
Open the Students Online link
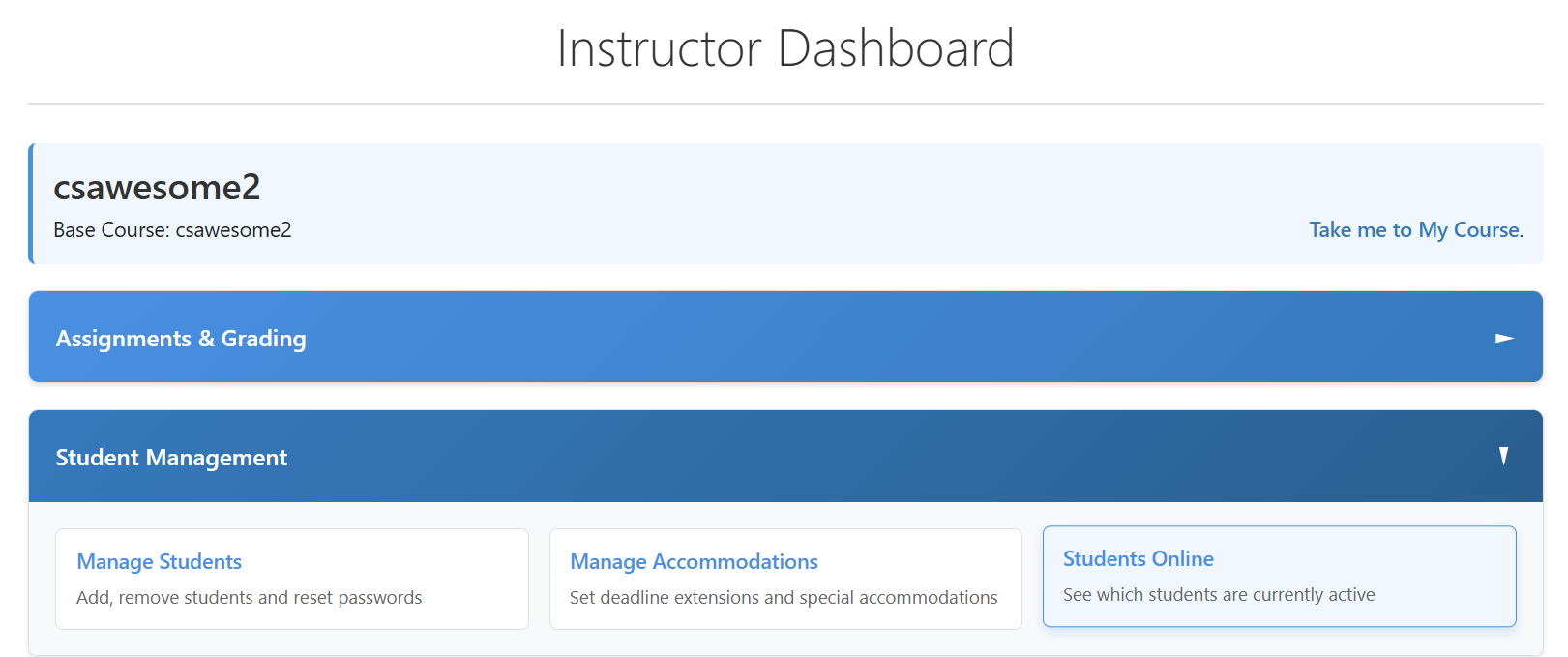(x=1138, y=559)
